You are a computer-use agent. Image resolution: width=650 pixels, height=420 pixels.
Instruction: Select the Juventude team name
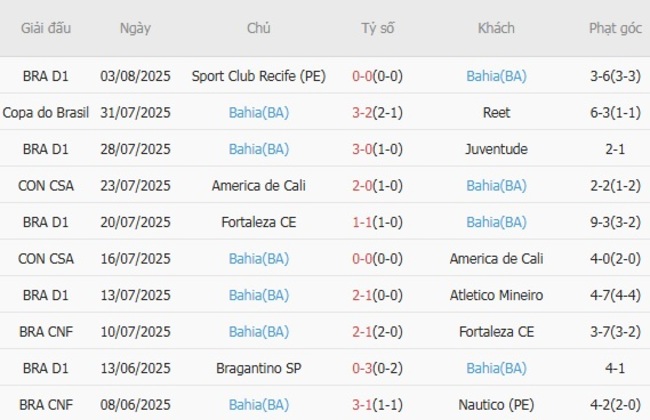[x=496, y=149]
